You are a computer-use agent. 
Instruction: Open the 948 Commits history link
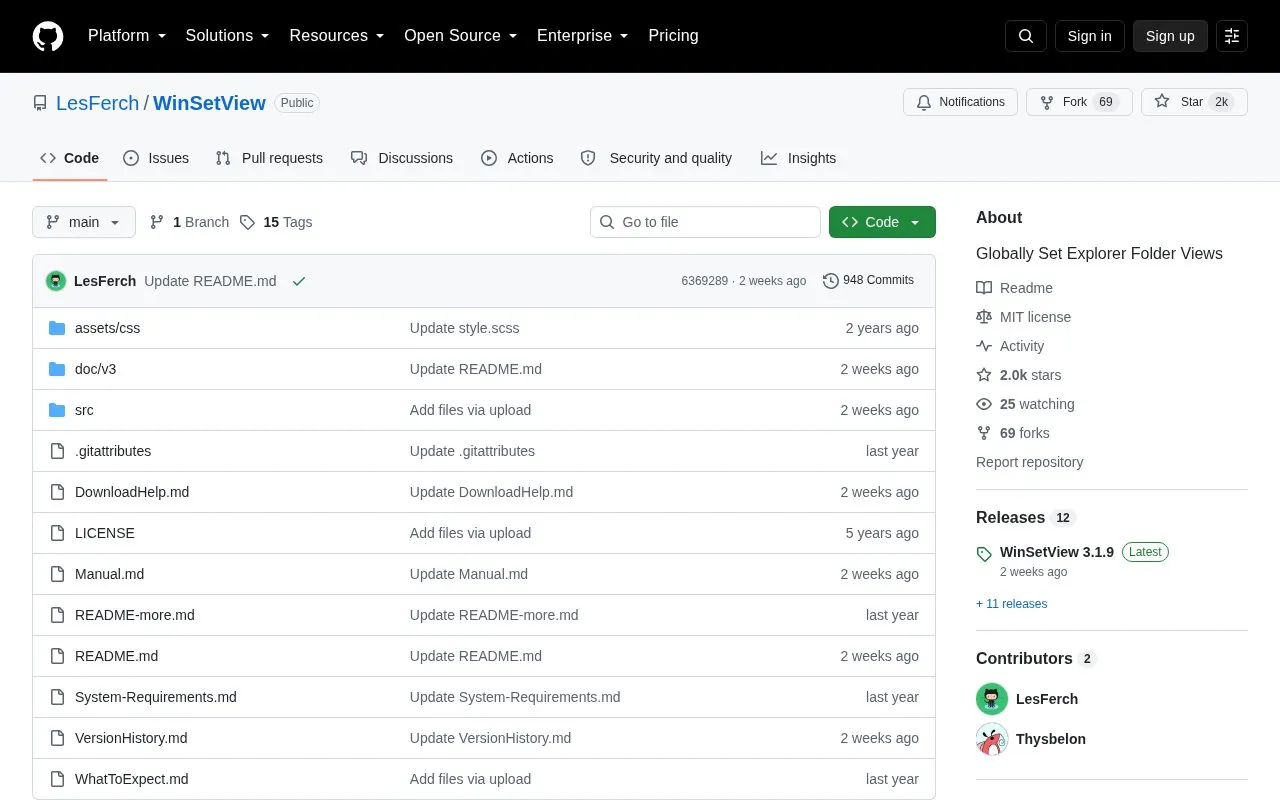[x=868, y=281]
